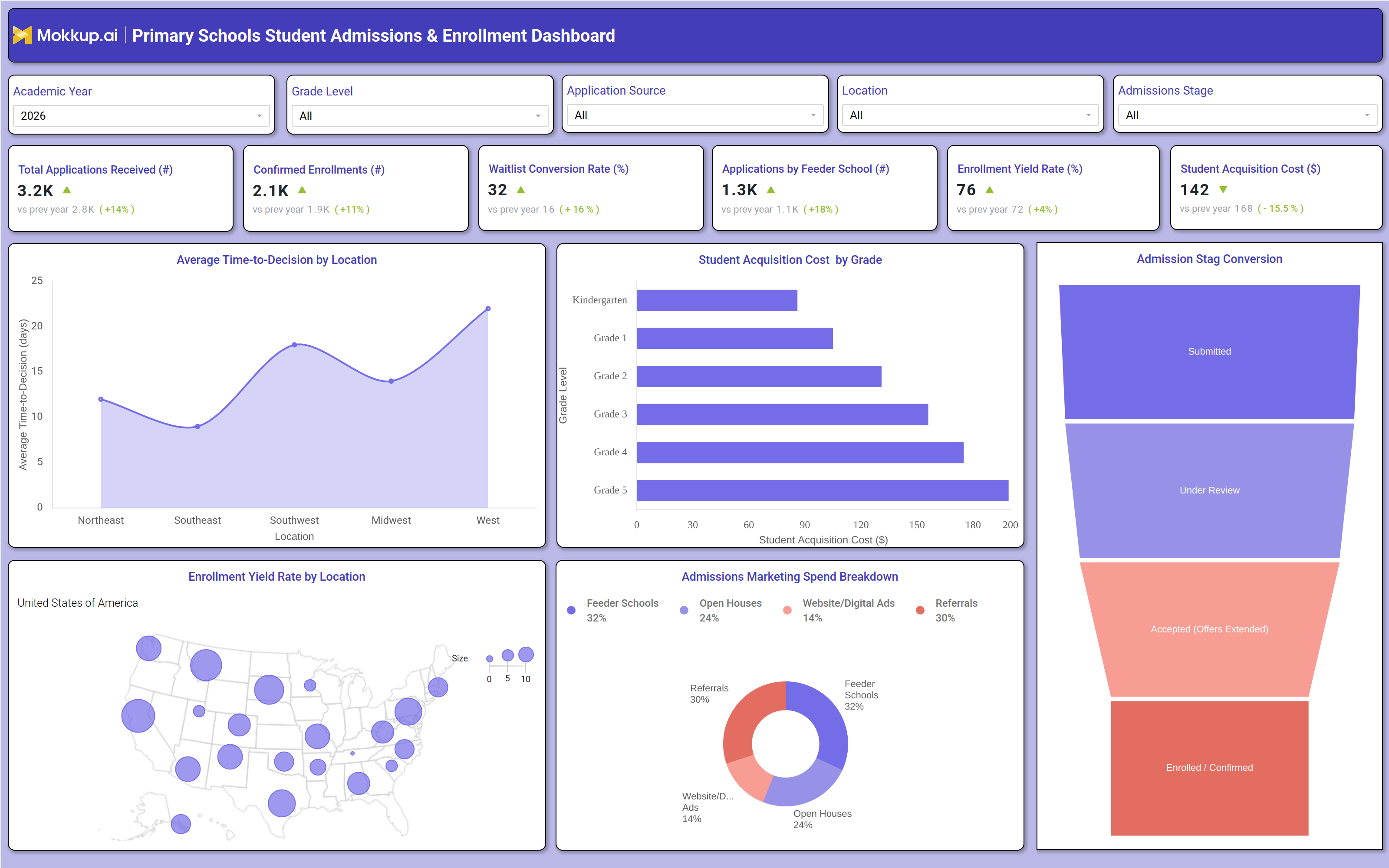Screen dimensions: 1389x868
Task: Click the Student Acquisition Cost by Grade title
Action: (790, 260)
